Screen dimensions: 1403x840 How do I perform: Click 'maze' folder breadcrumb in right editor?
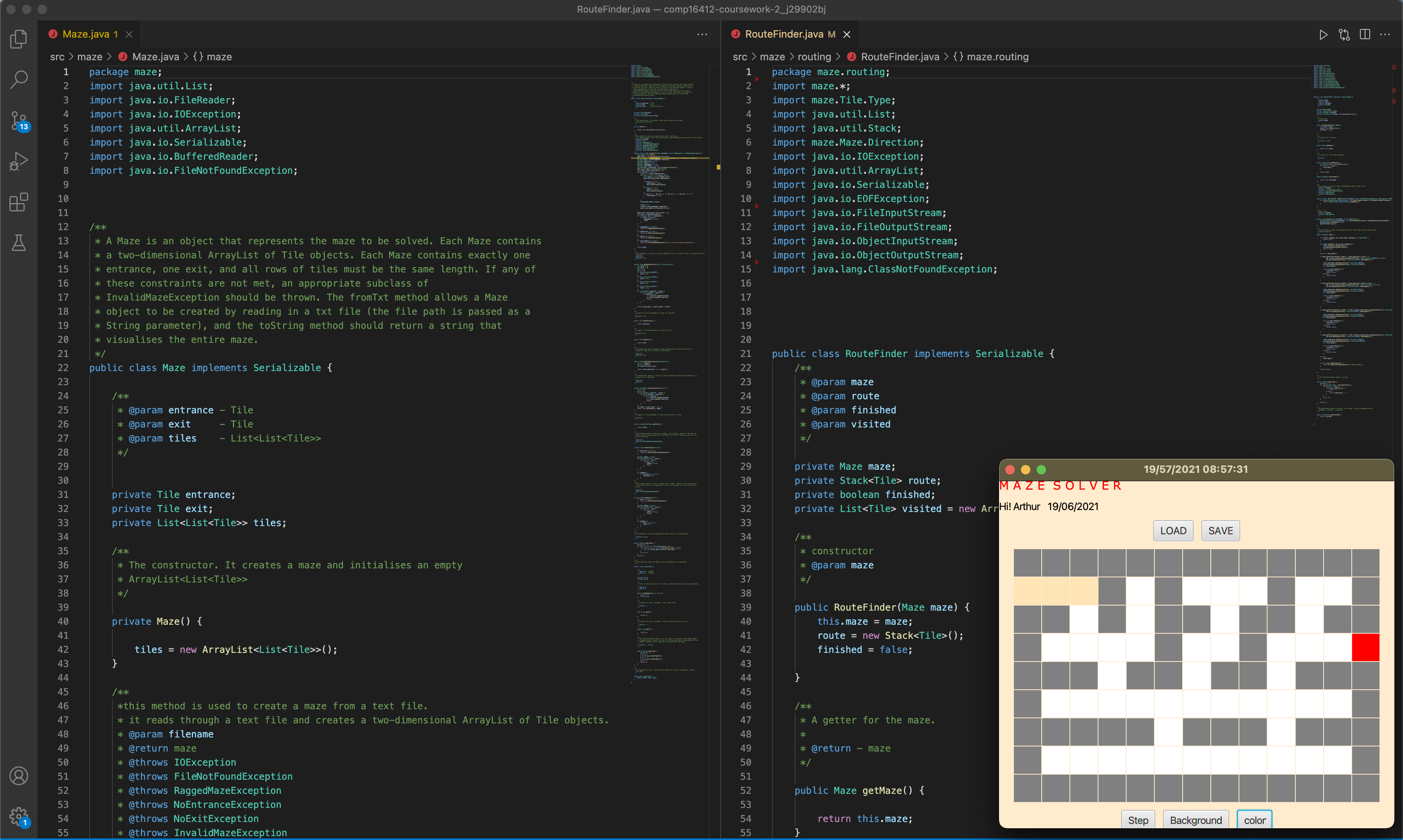pos(772,57)
